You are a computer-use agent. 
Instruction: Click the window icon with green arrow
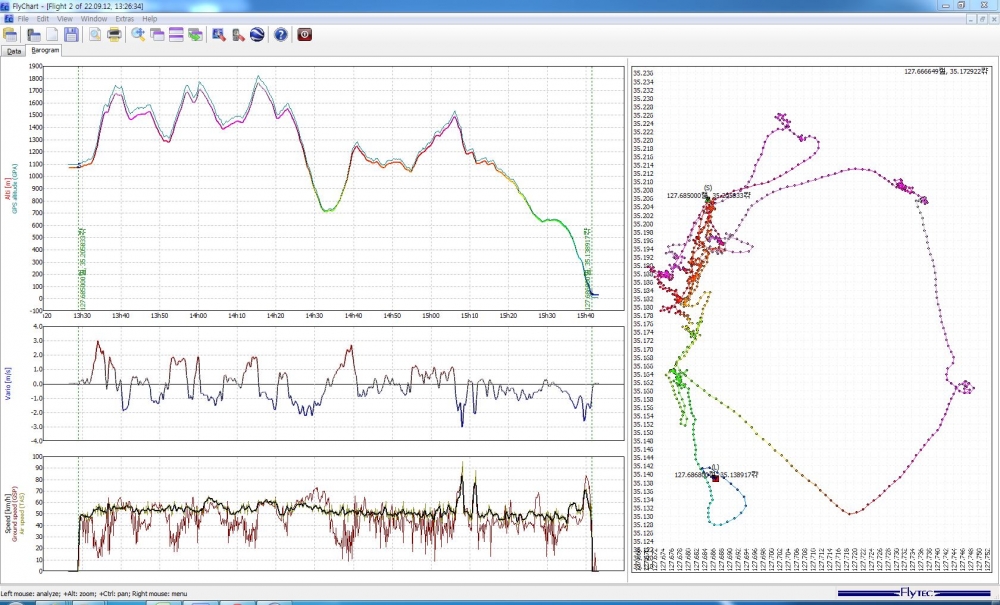[195, 34]
